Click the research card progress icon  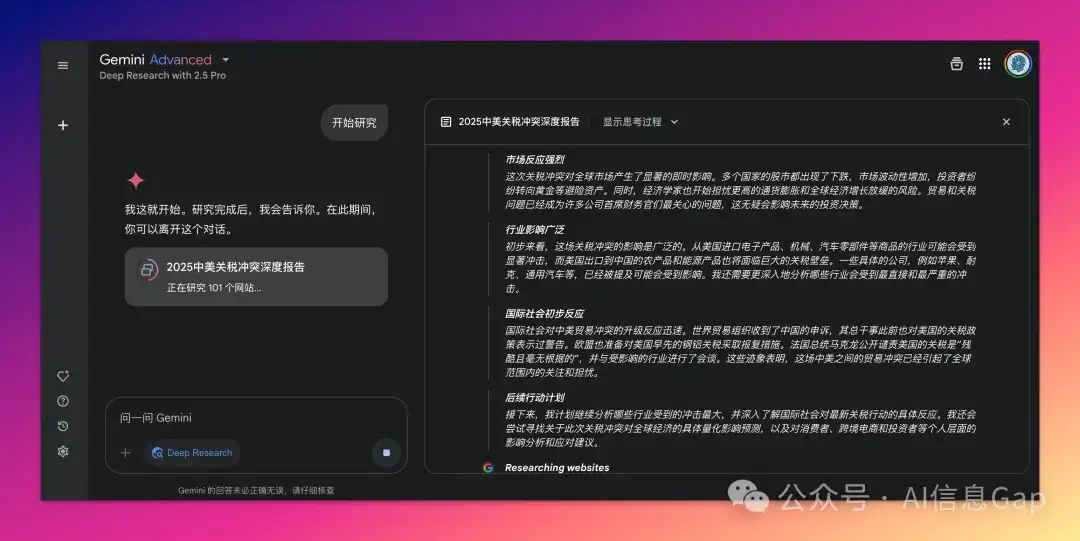pos(147,269)
